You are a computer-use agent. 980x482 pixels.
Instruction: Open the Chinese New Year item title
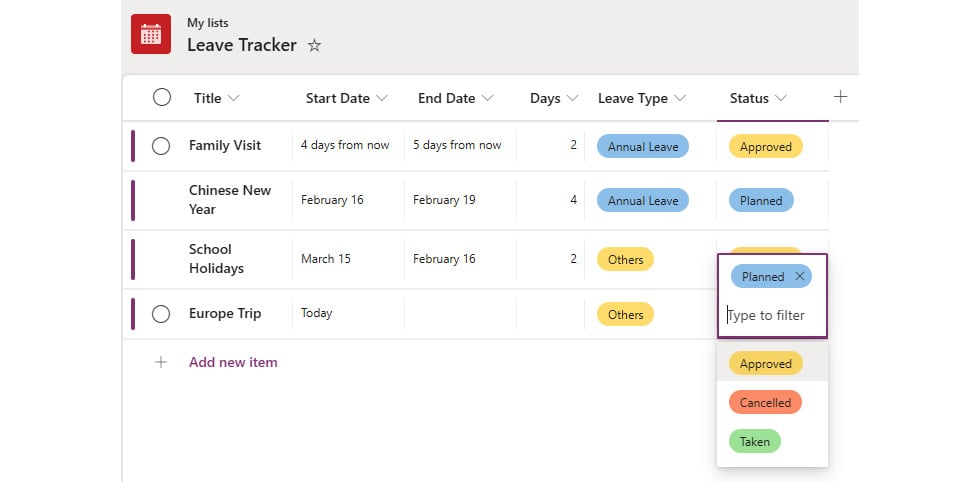230,200
